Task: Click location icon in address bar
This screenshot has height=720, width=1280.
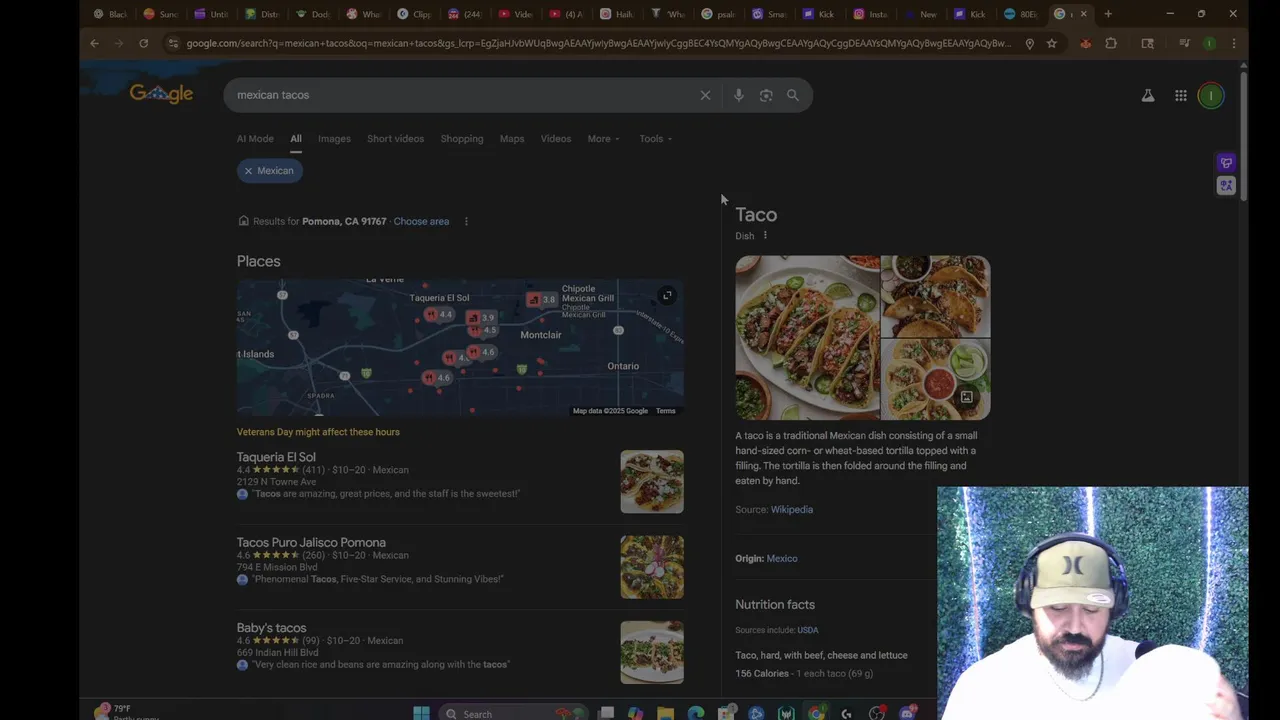Action: [x=1029, y=43]
